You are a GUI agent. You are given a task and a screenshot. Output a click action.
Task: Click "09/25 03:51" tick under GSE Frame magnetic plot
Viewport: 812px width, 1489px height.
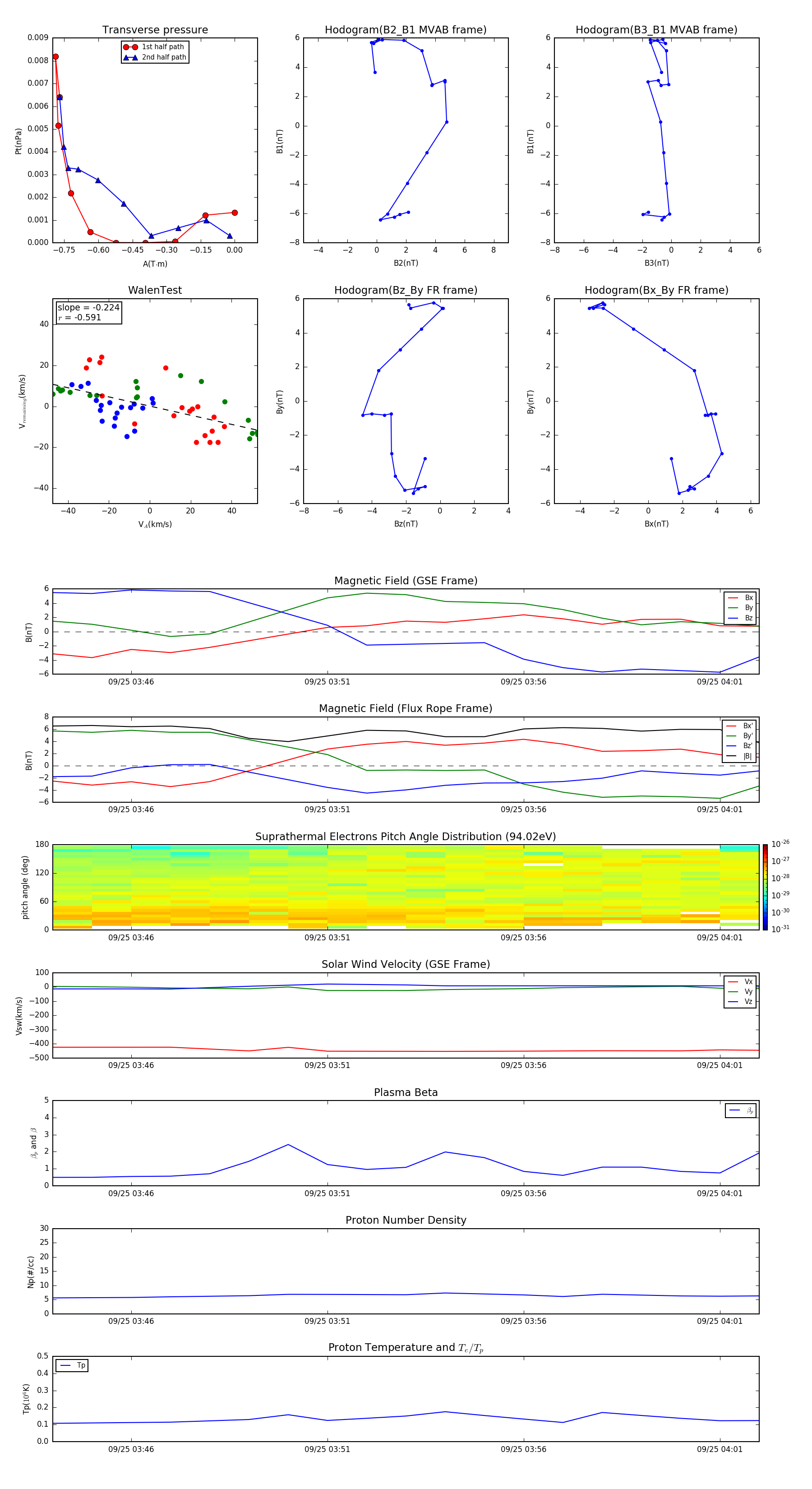[327, 682]
